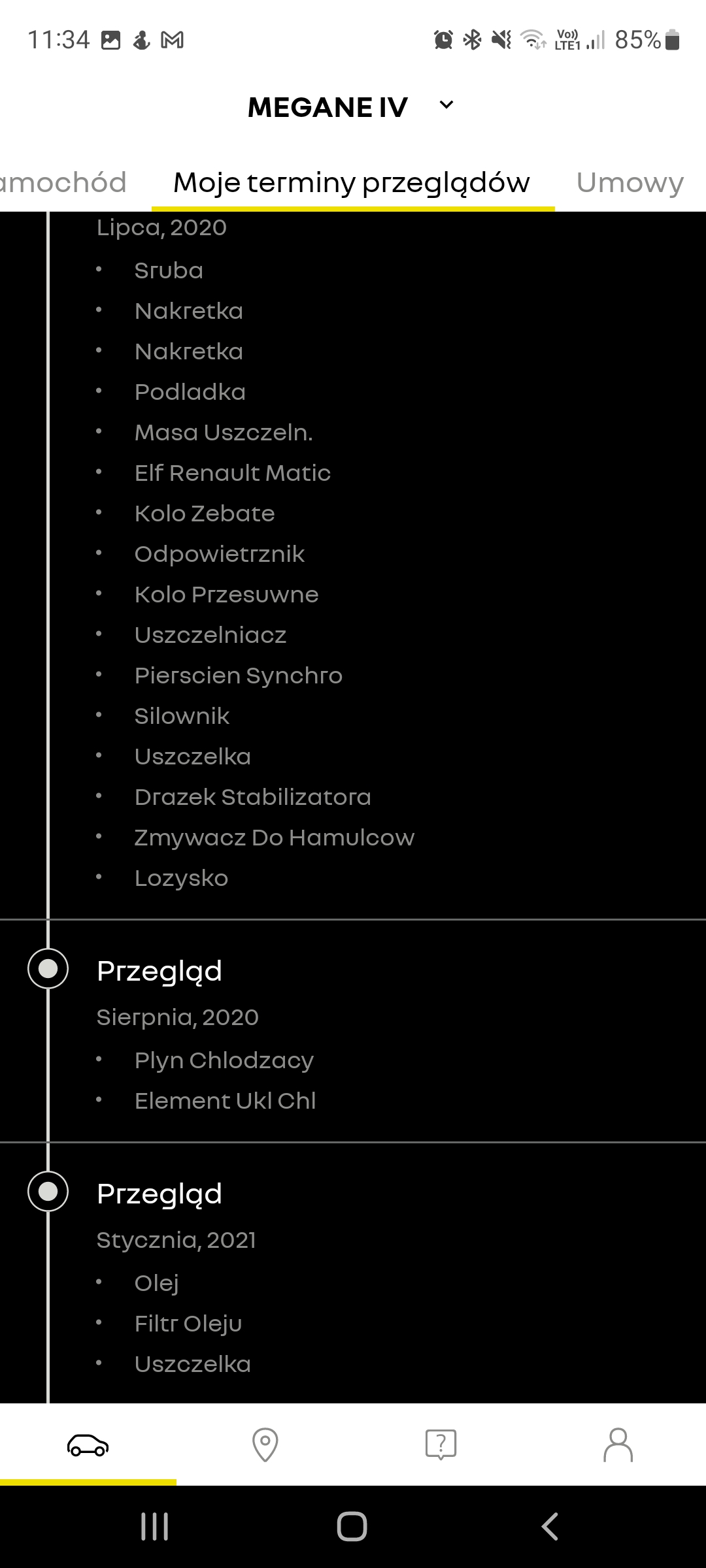Select the timeline marker for Sierpnia 2020
This screenshot has height=1568, width=706.
(48, 969)
